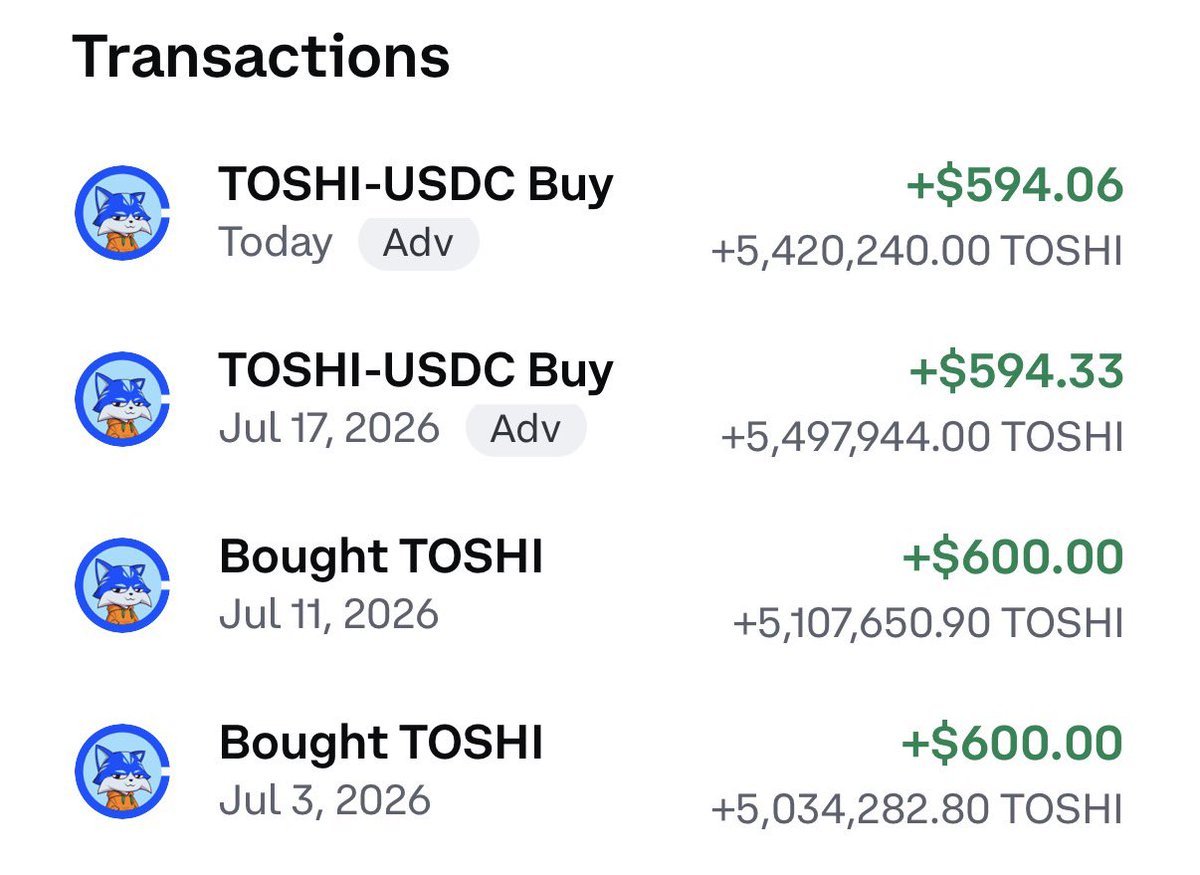Screen dimensions: 1200x875
Task: Select the TOSHI icon beside Jul 11 purchase
Action: (x=122, y=586)
